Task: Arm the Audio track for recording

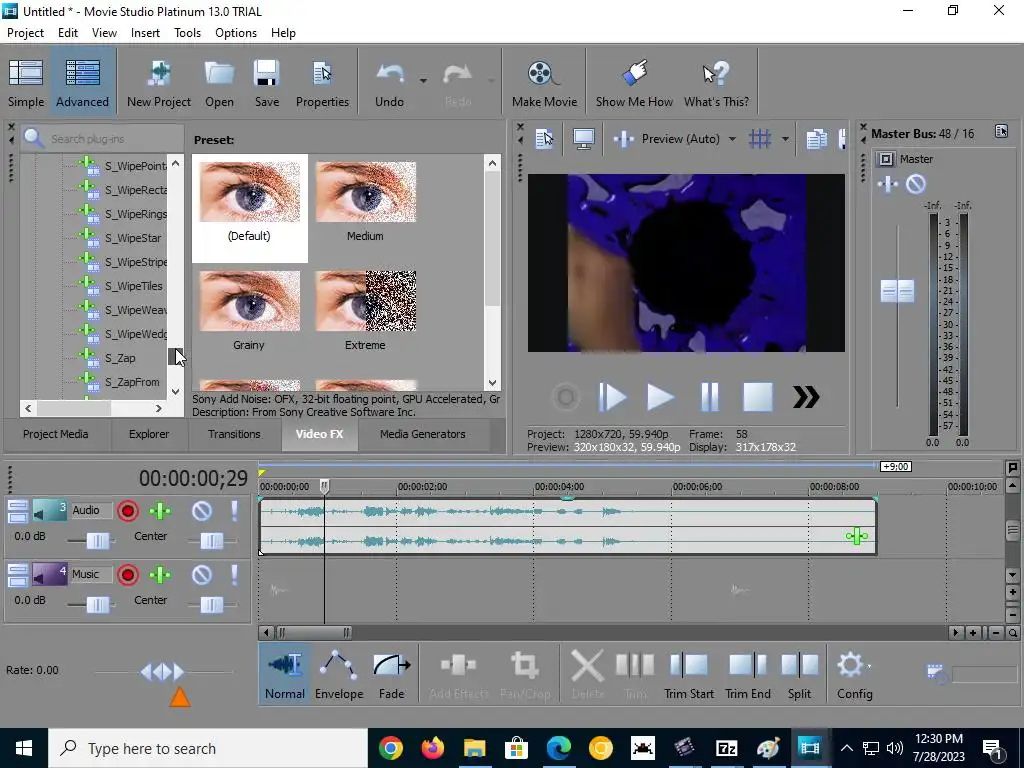Action: 128,511
